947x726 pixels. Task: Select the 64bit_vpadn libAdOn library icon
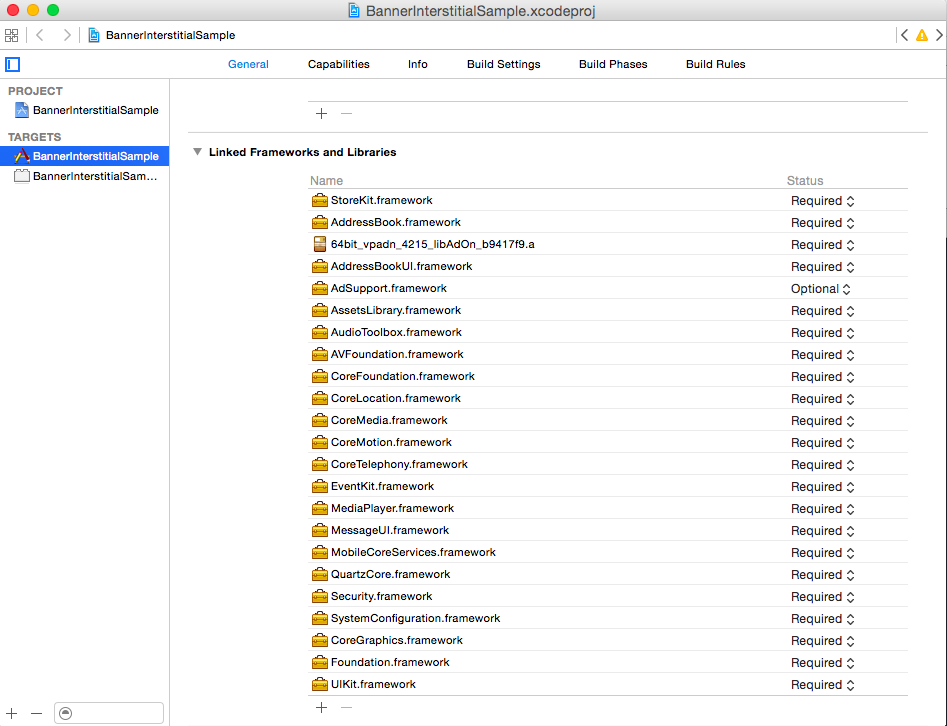pyautogui.click(x=319, y=244)
